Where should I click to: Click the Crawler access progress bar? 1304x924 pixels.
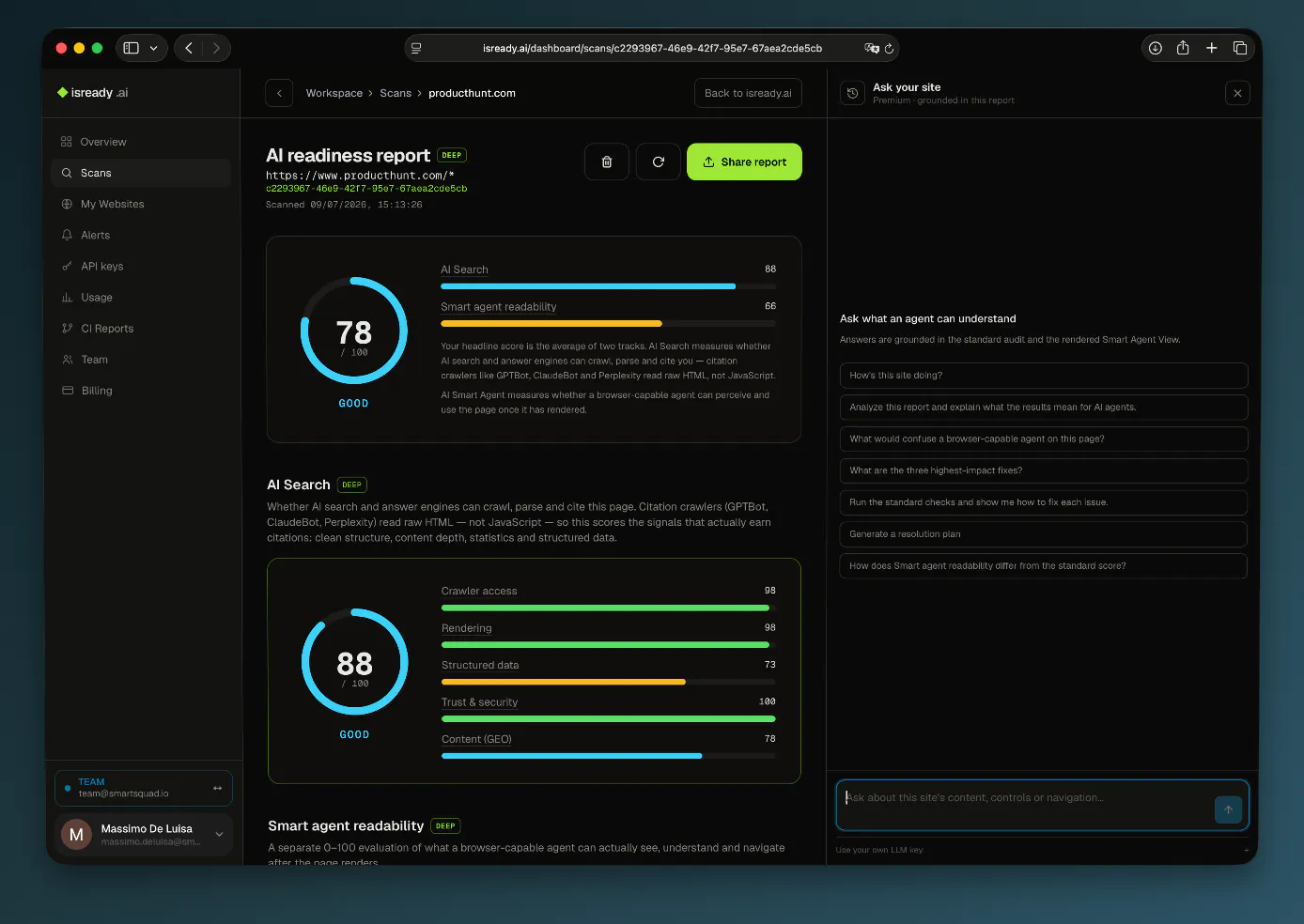point(609,608)
